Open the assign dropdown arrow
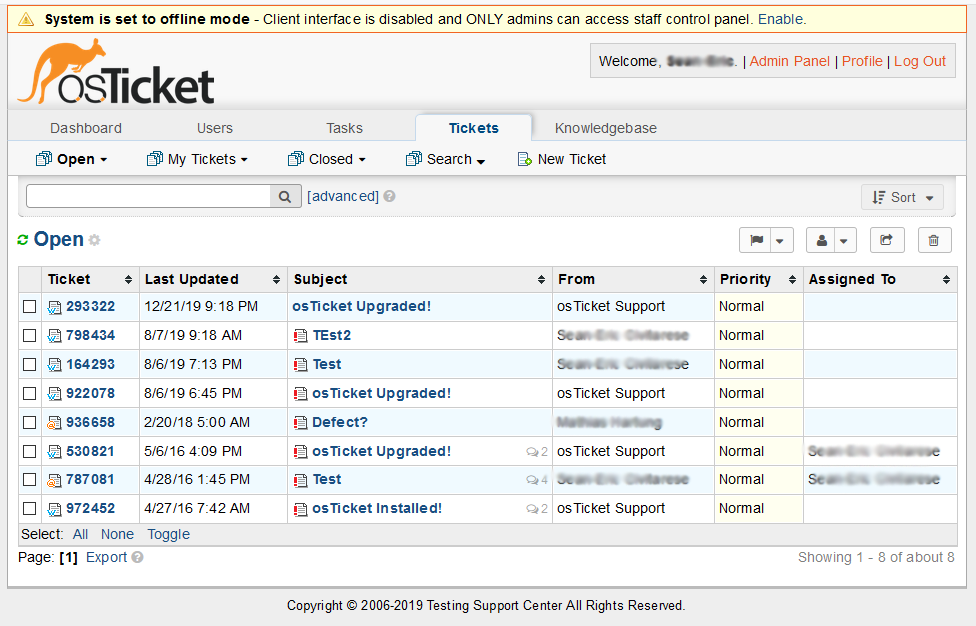Viewport: 976px width, 626px height. click(x=844, y=240)
